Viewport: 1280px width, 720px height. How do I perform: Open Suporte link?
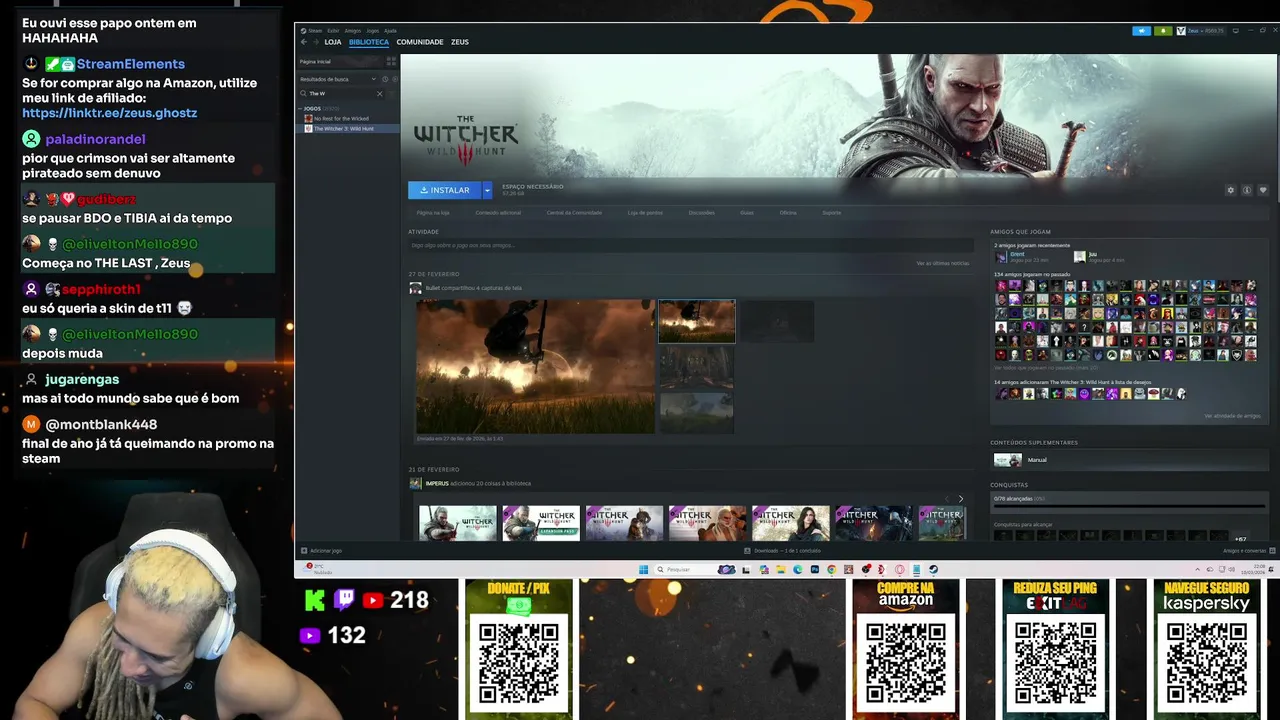coord(831,212)
